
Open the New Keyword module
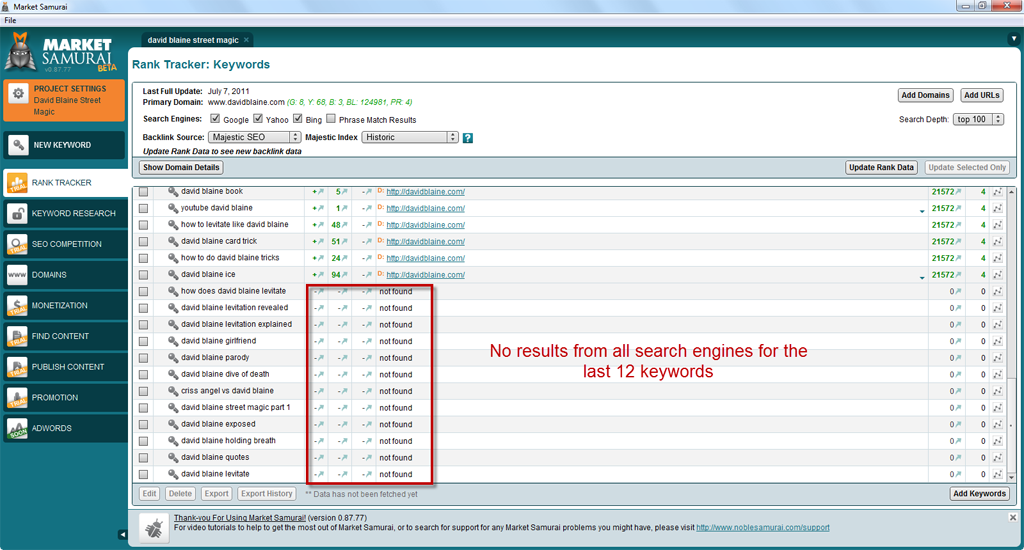point(64,145)
